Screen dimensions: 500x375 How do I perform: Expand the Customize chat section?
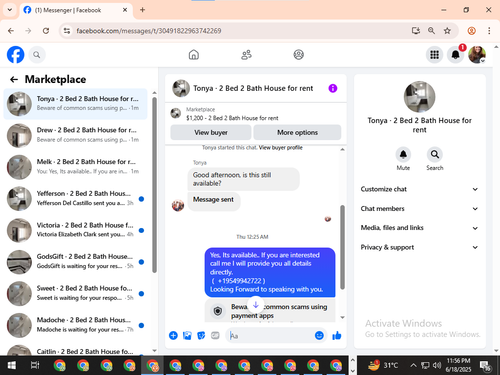click(x=419, y=189)
